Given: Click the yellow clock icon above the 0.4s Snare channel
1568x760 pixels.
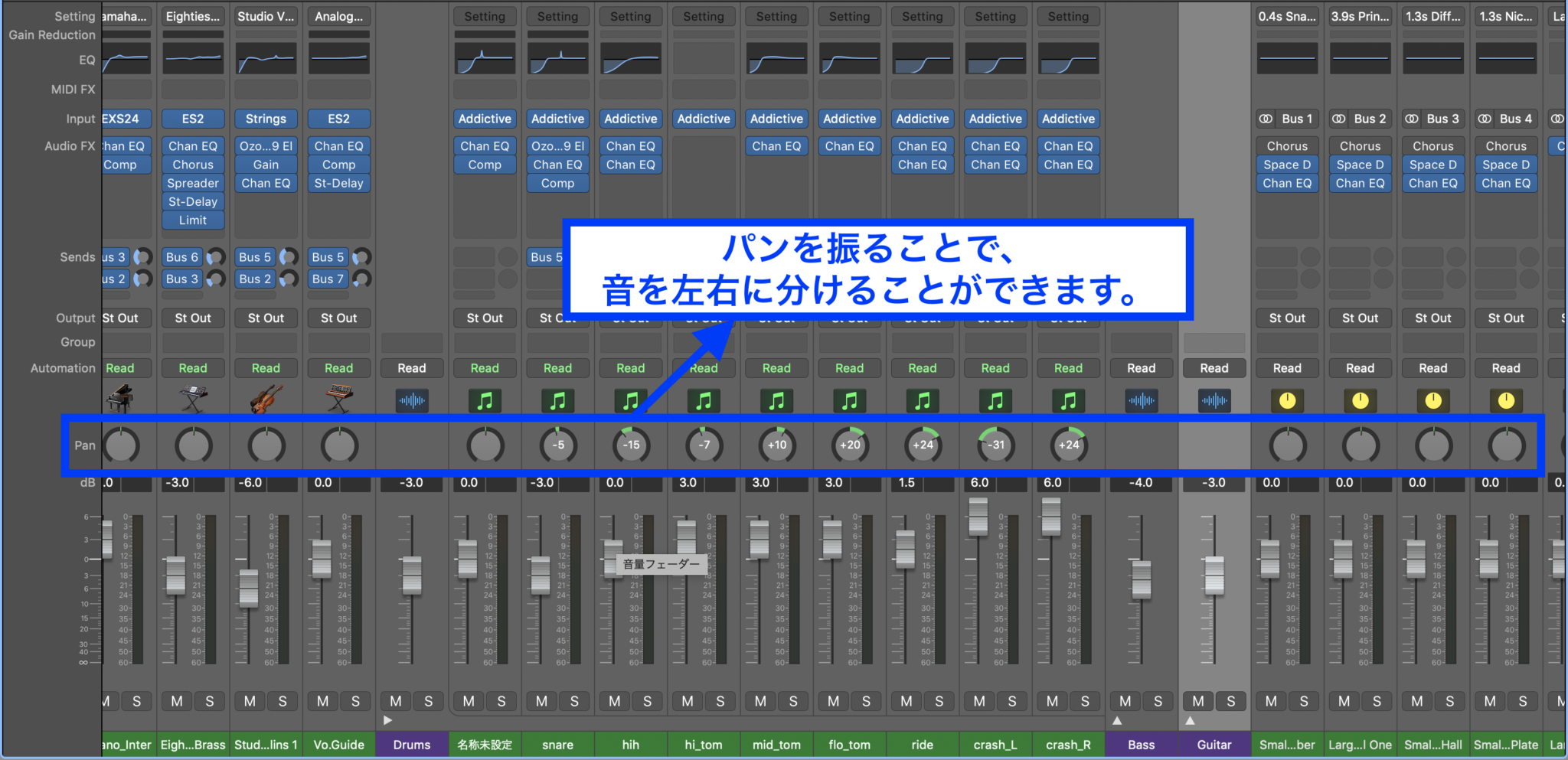Looking at the screenshot, I should [x=1287, y=399].
